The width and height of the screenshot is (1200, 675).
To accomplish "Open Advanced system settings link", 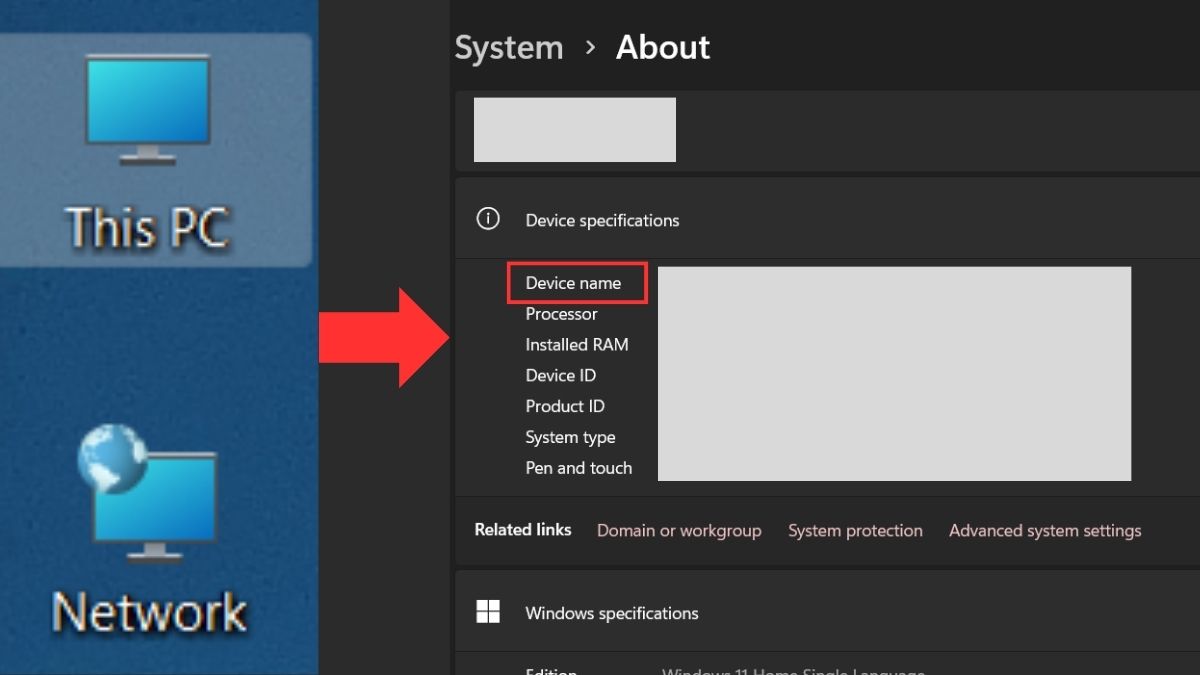I will (x=1045, y=530).
